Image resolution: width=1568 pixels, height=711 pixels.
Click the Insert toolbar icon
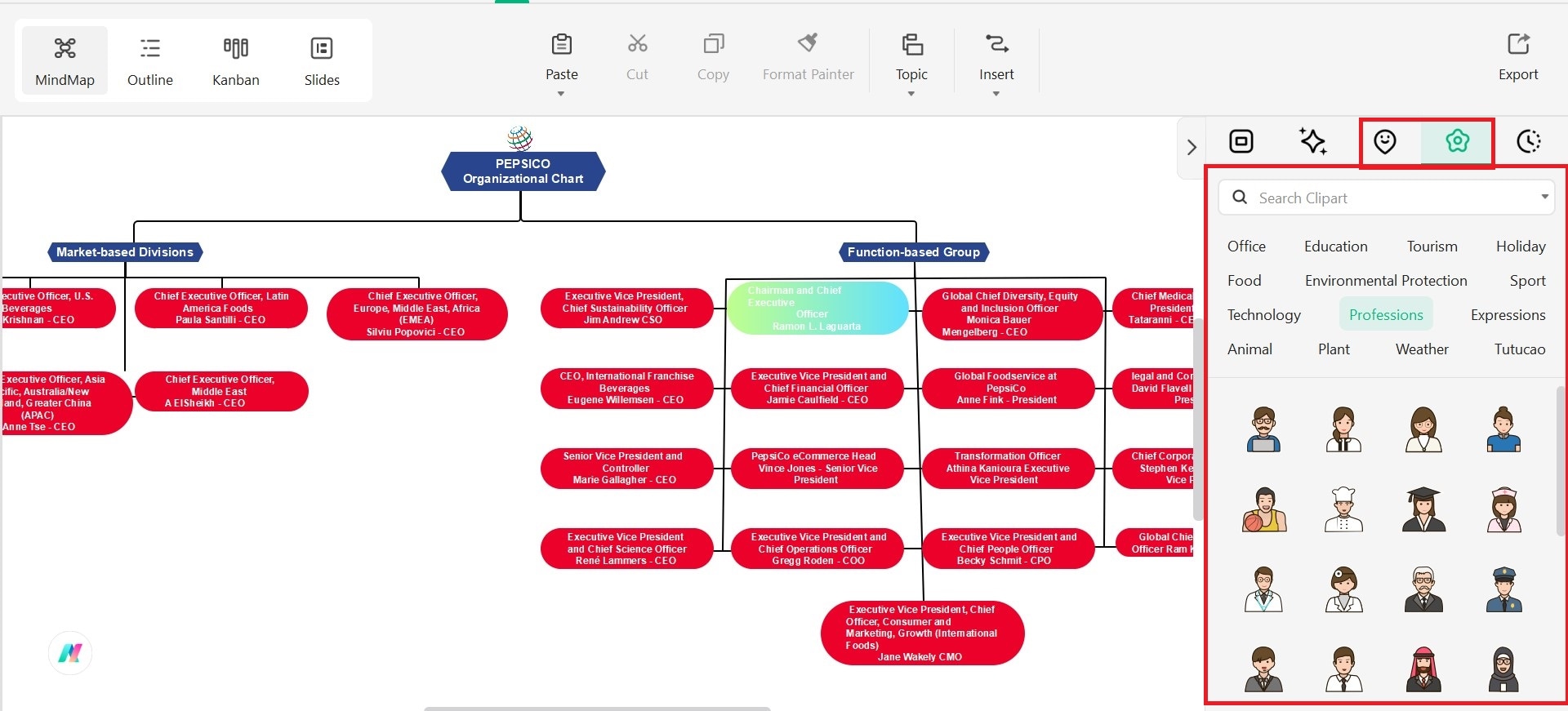[996, 43]
